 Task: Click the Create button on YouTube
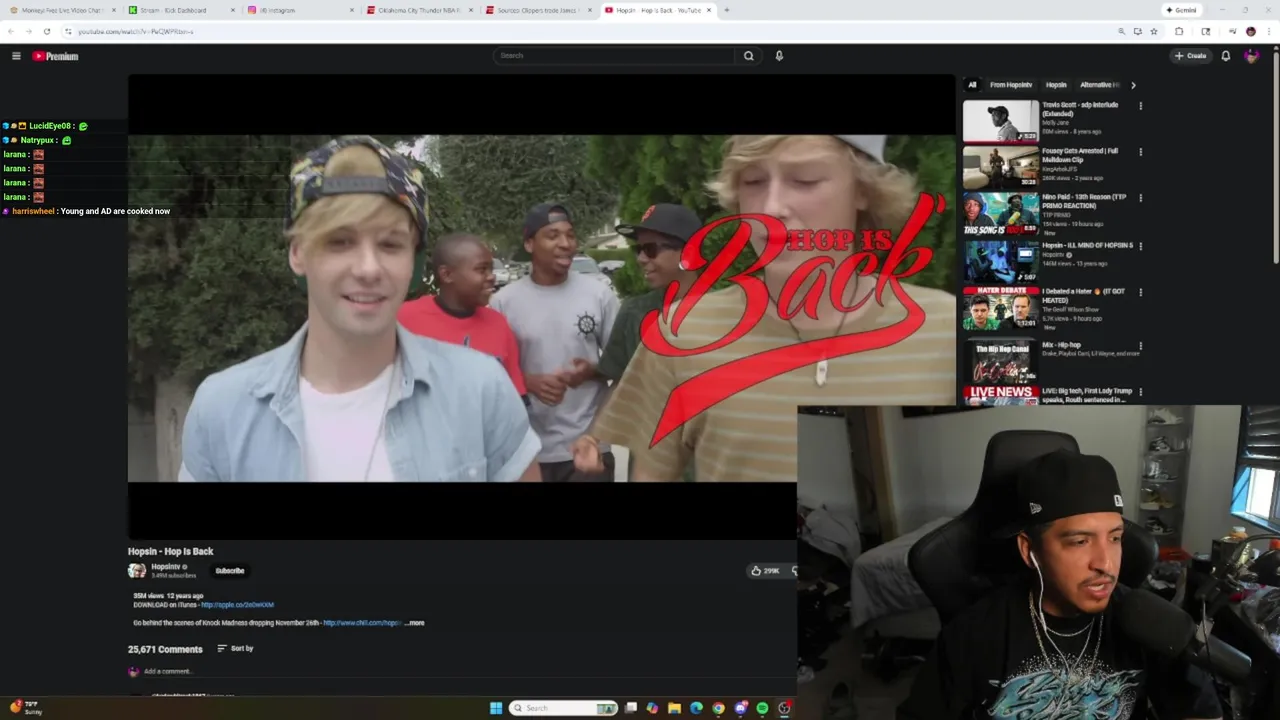pyautogui.click(x=1191, y=56)
